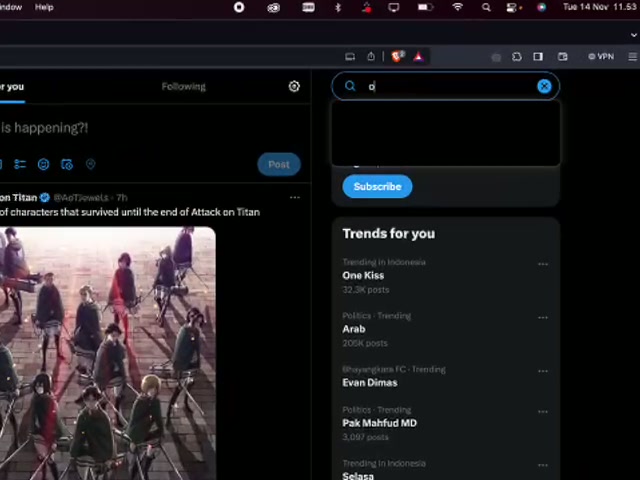The width and height of the screenshot is (640, 480).
Task: Open the schedule post calendar icon
Action: point(67,164)
